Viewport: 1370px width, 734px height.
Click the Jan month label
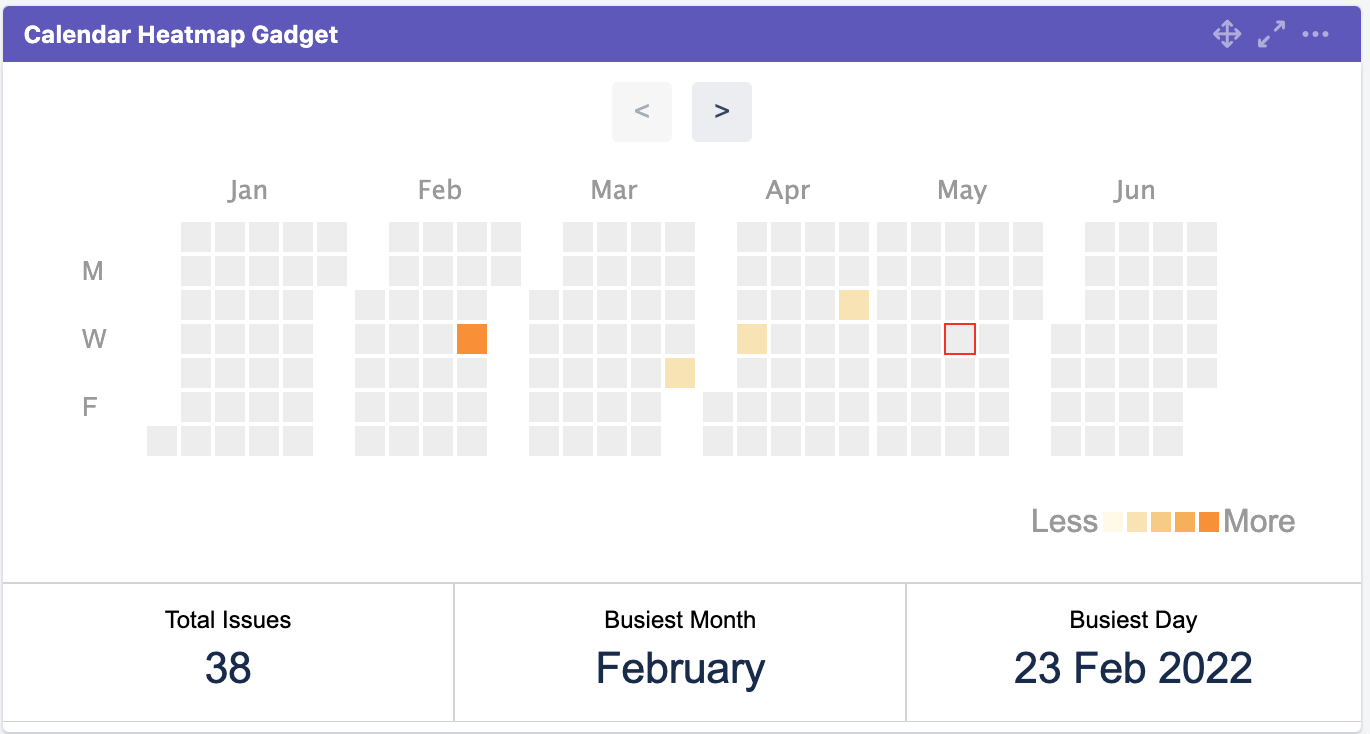247,190
